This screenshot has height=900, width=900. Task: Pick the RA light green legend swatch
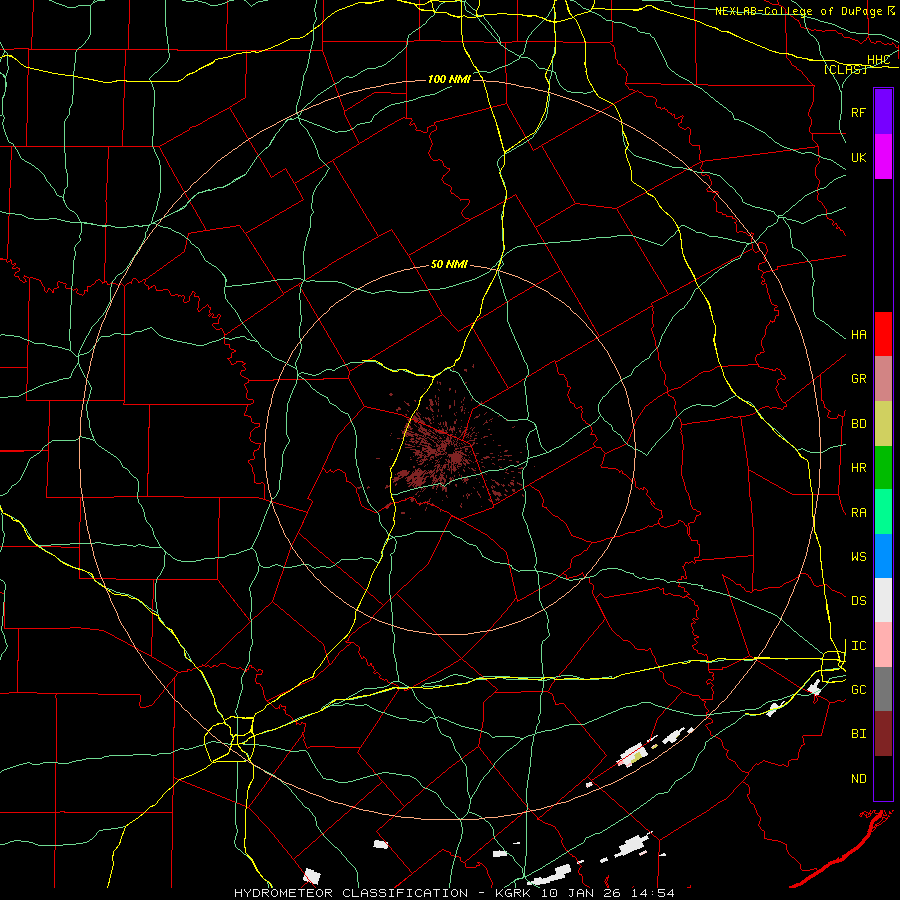[x=883, y=512]
